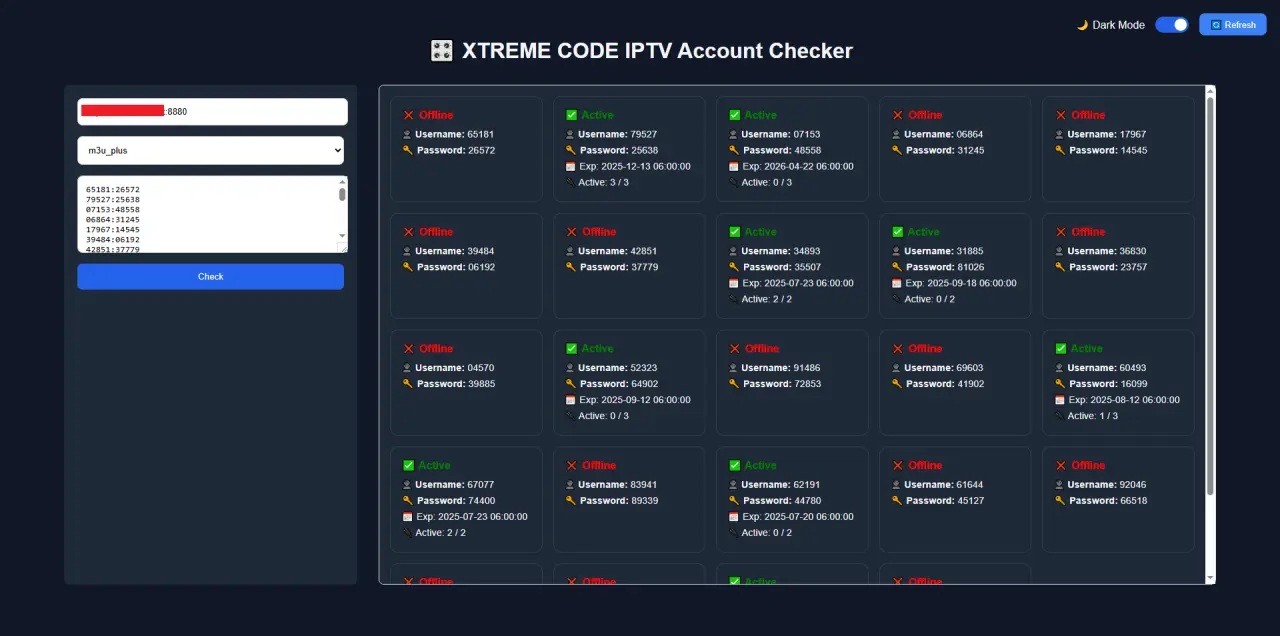The height and width of the screenshot is (636, 1280).
Task: Click the key icon beside Password 48558
Action: pos(733,150)
